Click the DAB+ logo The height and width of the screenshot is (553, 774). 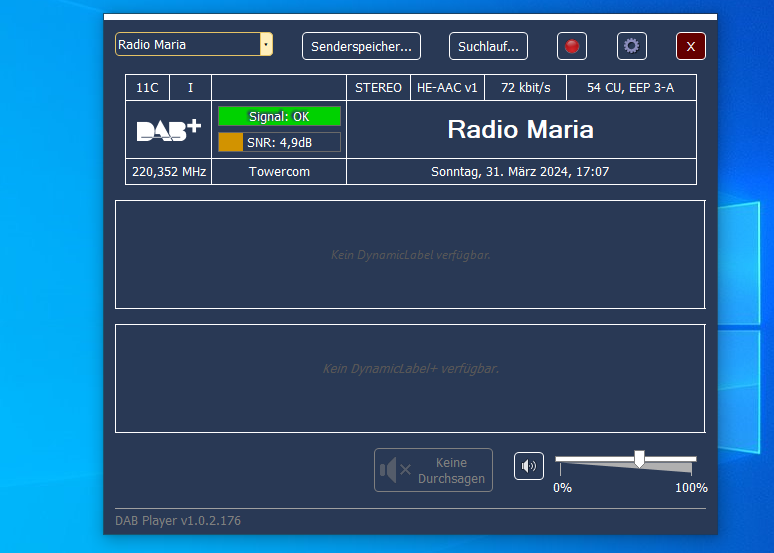[x=168, y=130]
